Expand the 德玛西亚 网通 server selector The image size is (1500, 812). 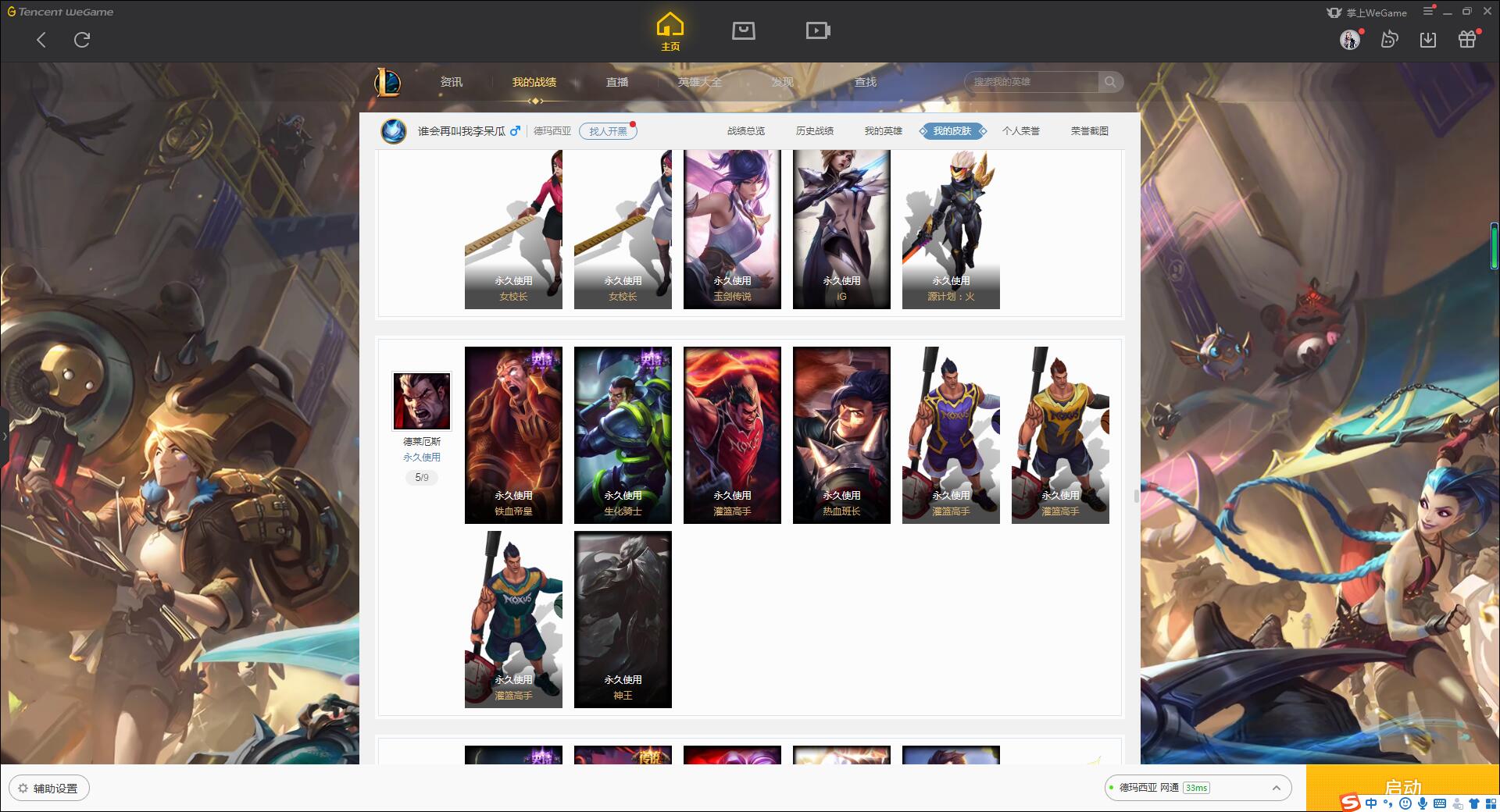[1197, 788]
